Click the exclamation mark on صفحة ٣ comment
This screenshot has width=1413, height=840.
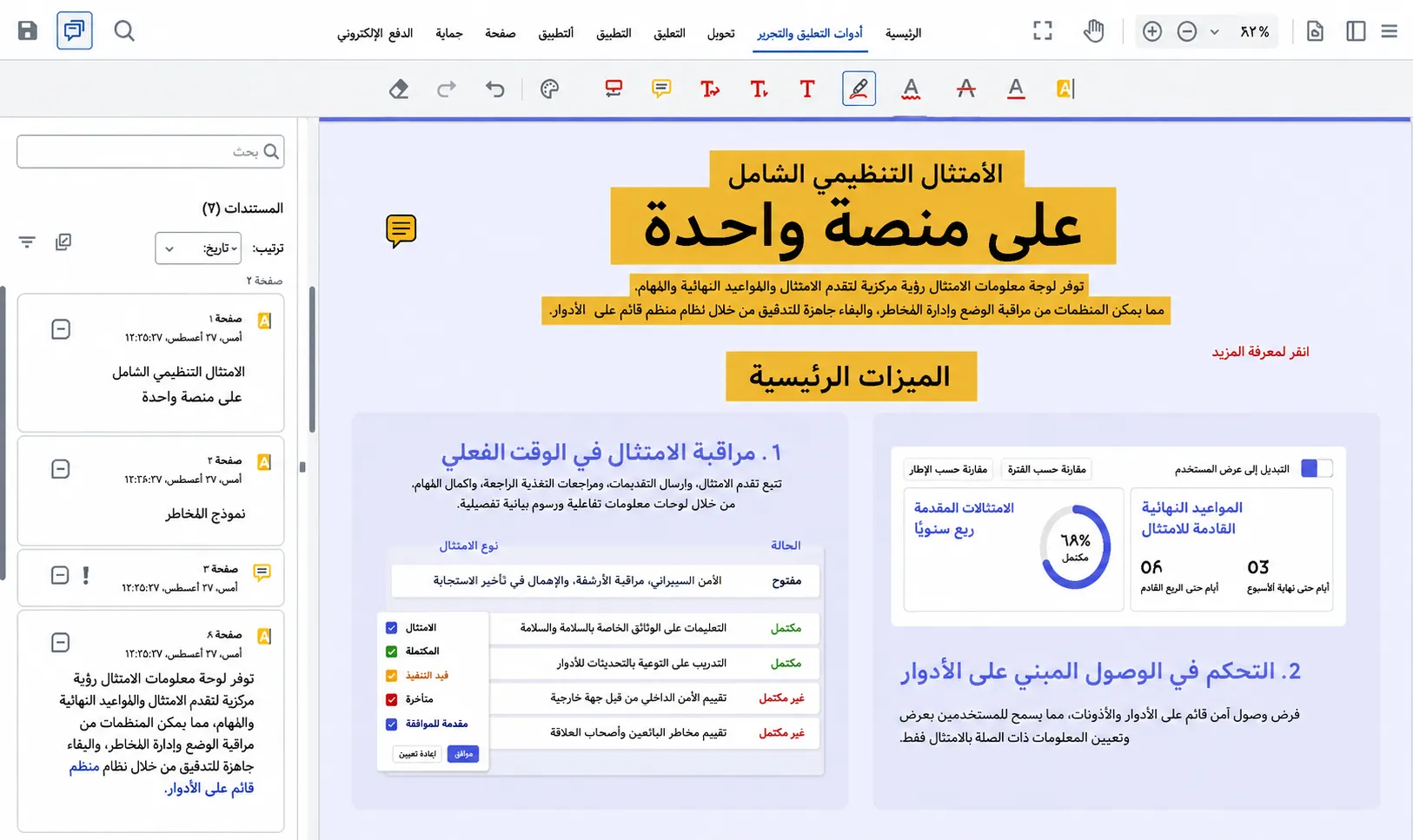[86, 575]
